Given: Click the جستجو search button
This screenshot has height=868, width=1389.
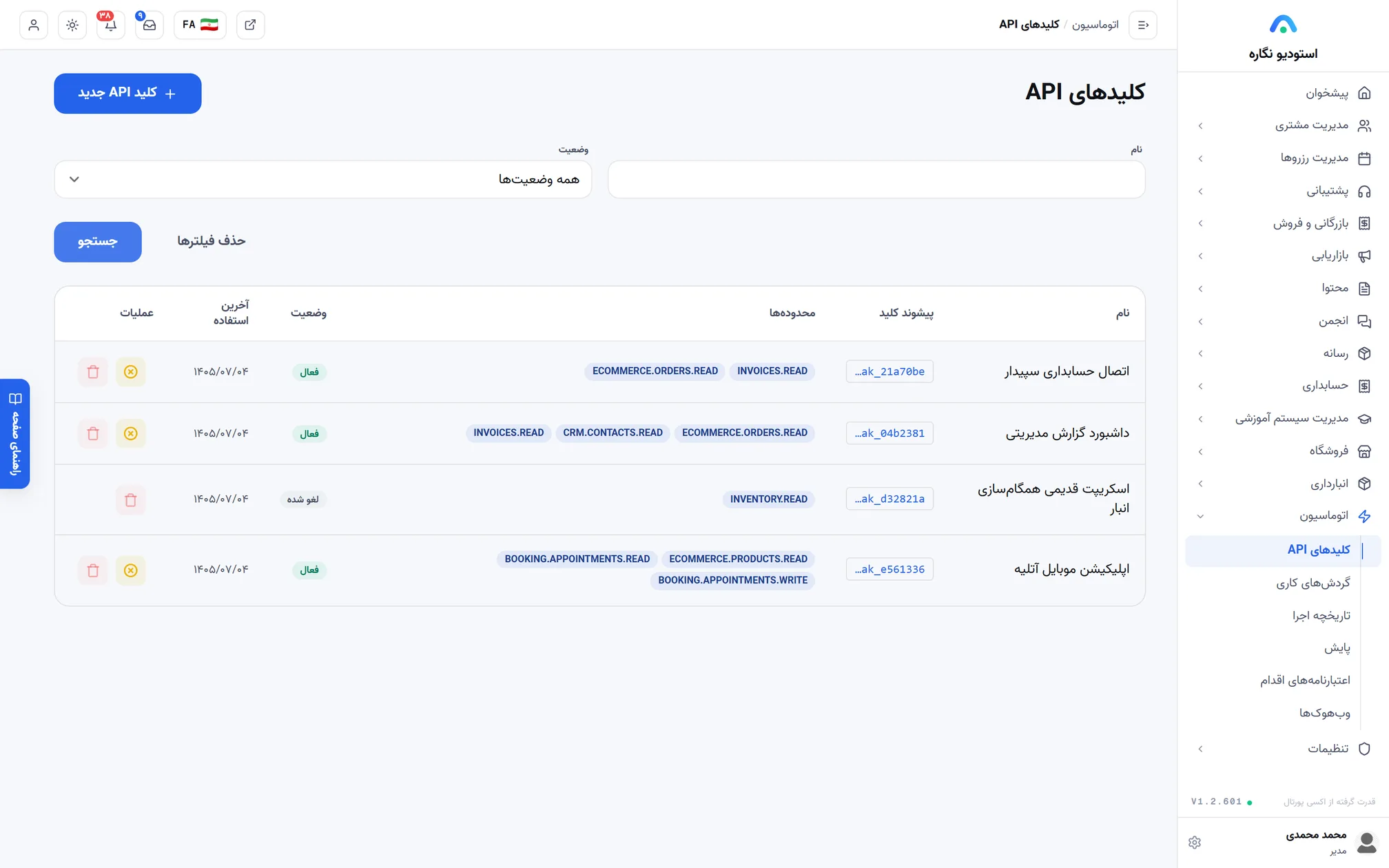Looking at the screenshot, I should tap(98, 242).
